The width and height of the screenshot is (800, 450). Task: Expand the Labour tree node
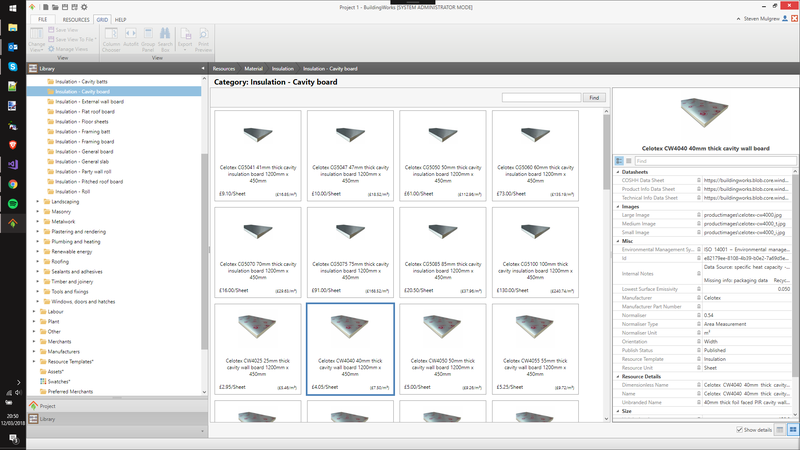click(x=34, y=312)
